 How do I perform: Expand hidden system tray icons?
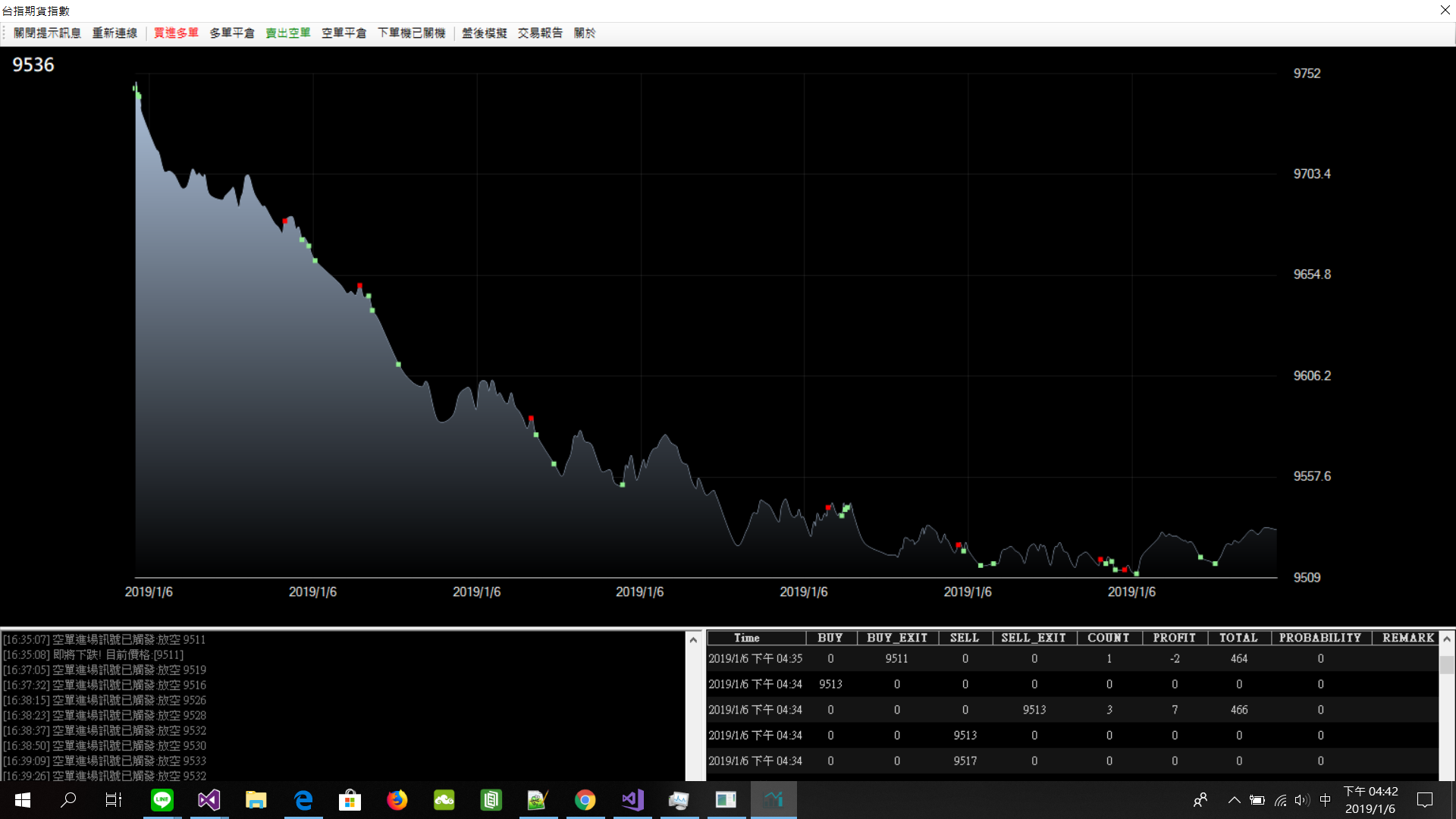tap(1235, 800)
